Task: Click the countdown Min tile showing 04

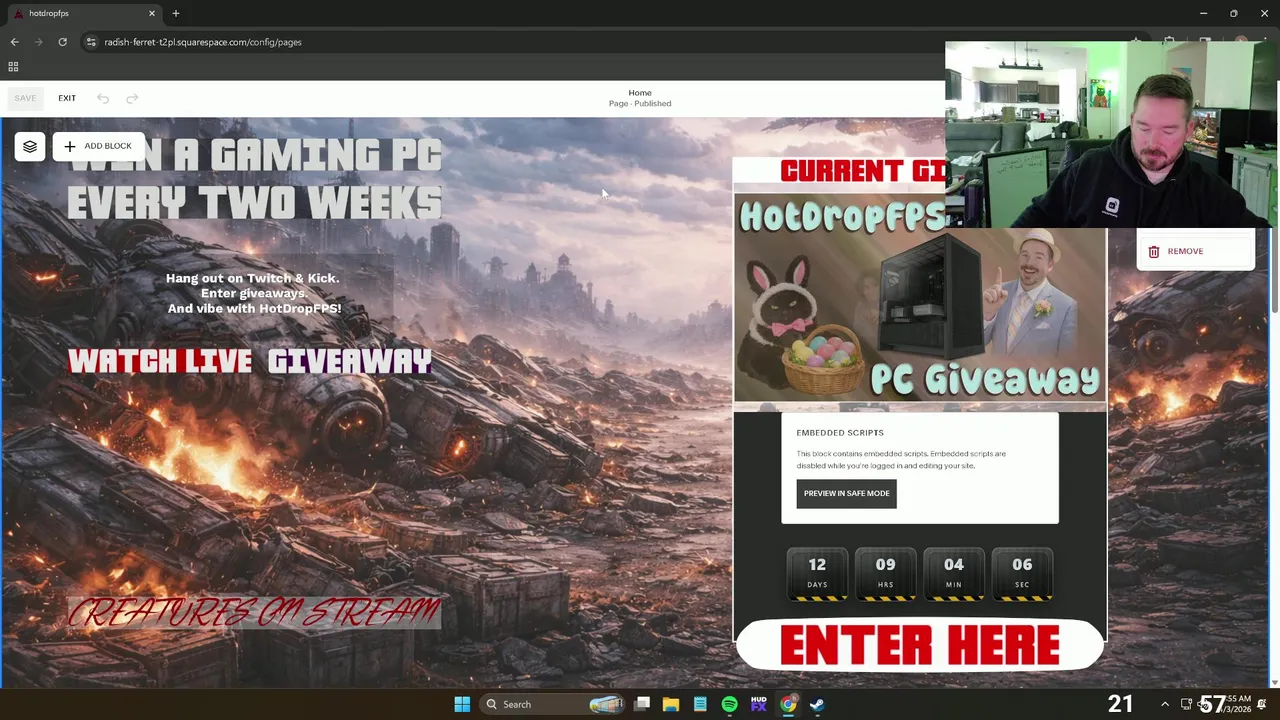Action: (954, 574)
